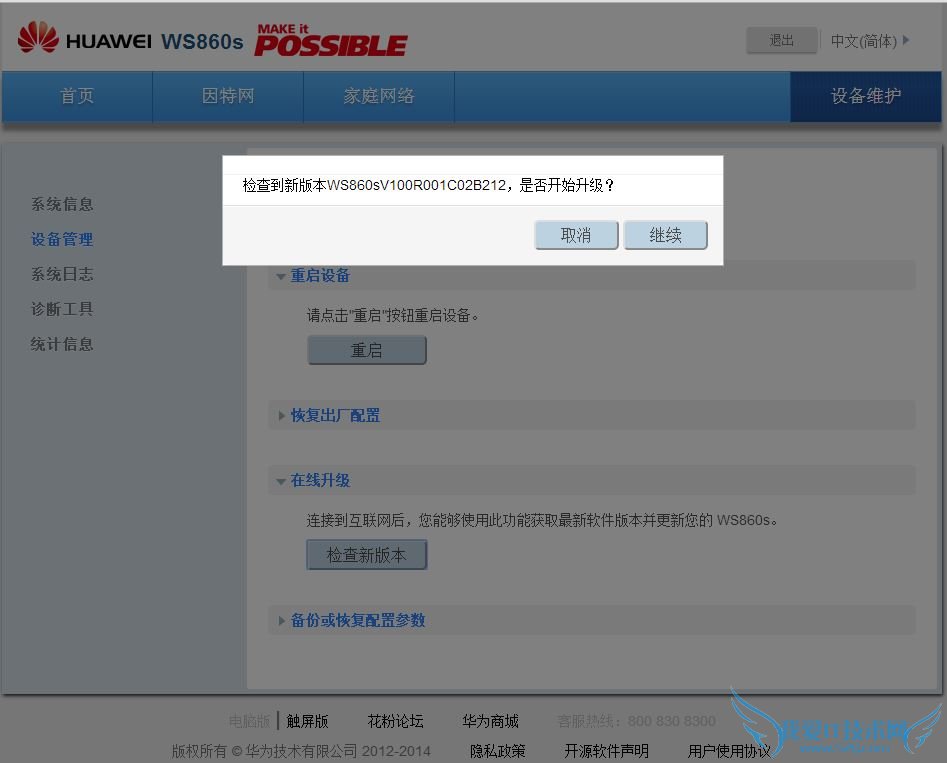
Task: Click the 重启 restart button
Action: pos(365,349)
